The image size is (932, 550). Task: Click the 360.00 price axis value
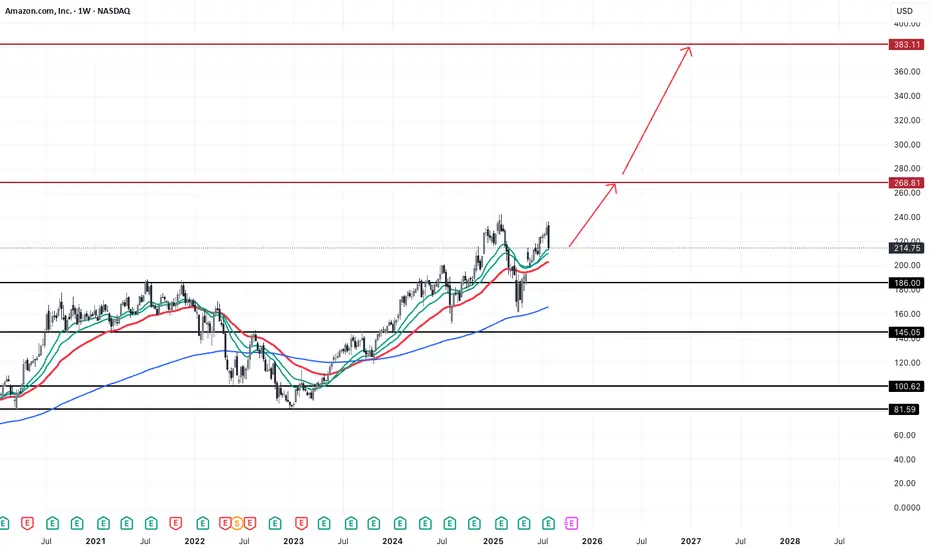tap(907, 71)
